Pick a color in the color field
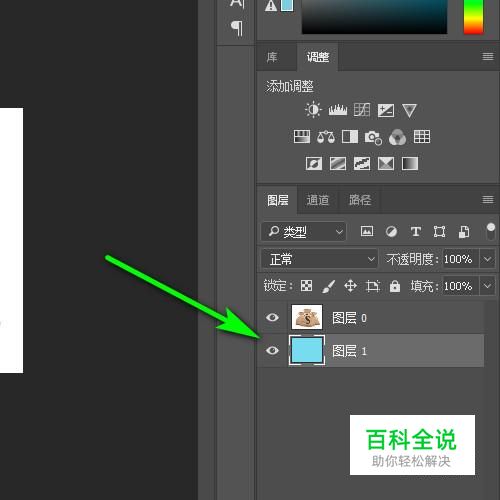 tap(374, 17)
